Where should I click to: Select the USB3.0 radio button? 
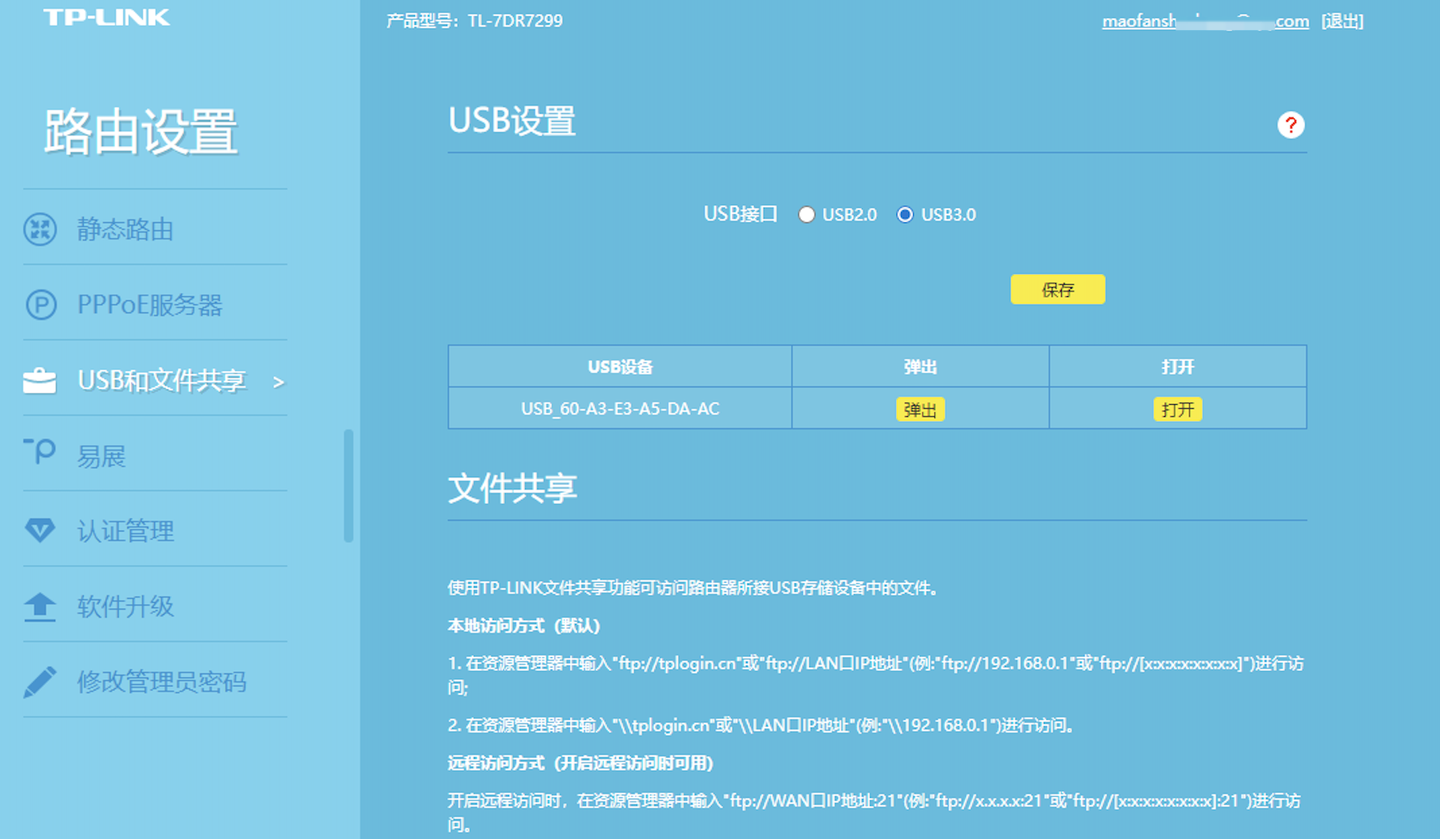click(905, 214)
